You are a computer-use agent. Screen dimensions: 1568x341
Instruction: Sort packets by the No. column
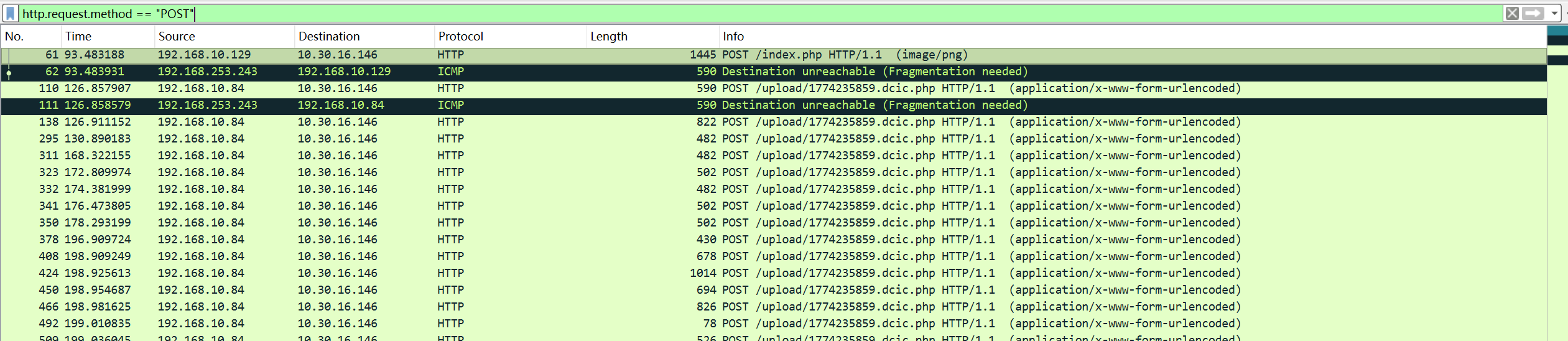31,36
